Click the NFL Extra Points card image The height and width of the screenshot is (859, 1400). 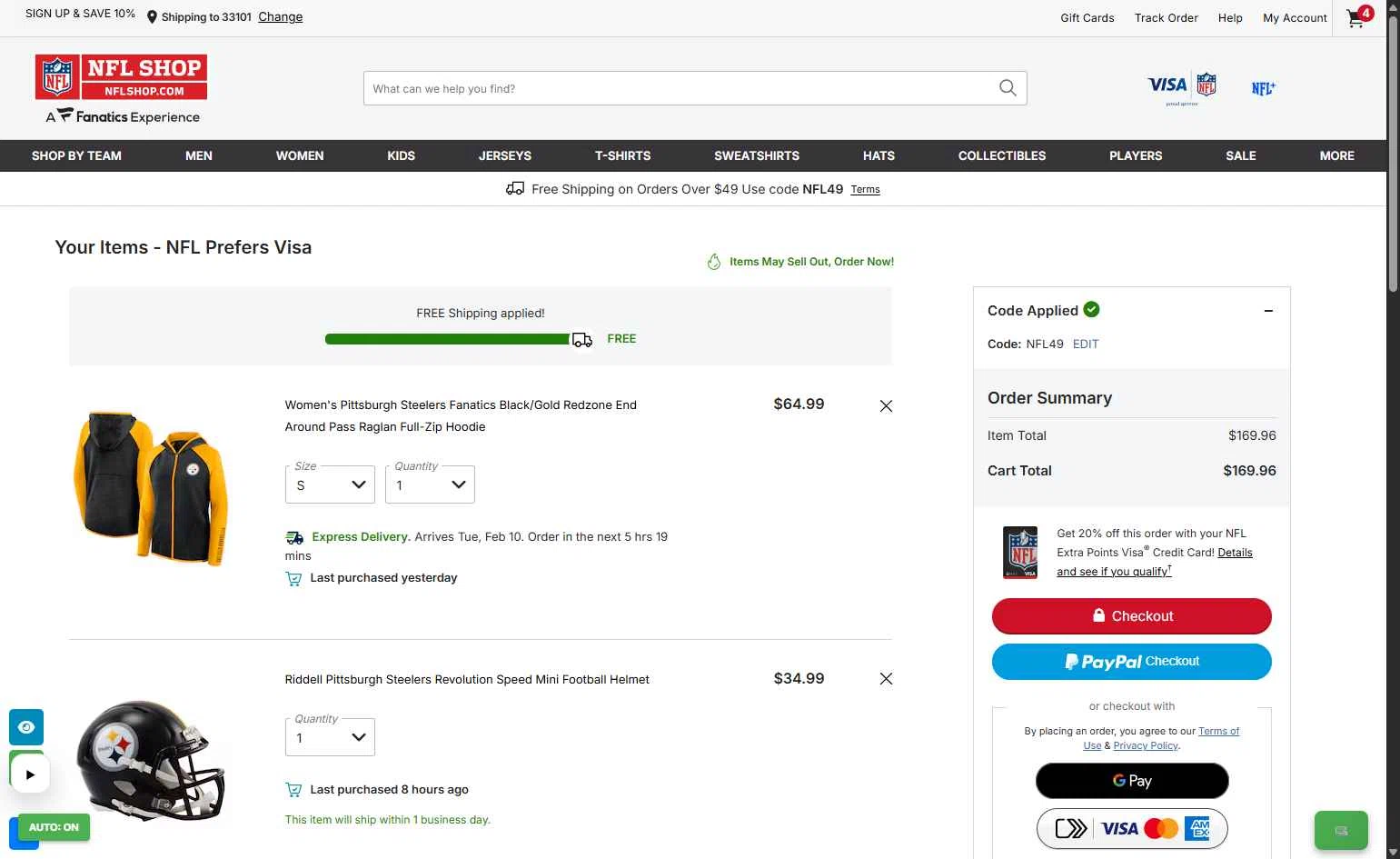(1020, 553)
